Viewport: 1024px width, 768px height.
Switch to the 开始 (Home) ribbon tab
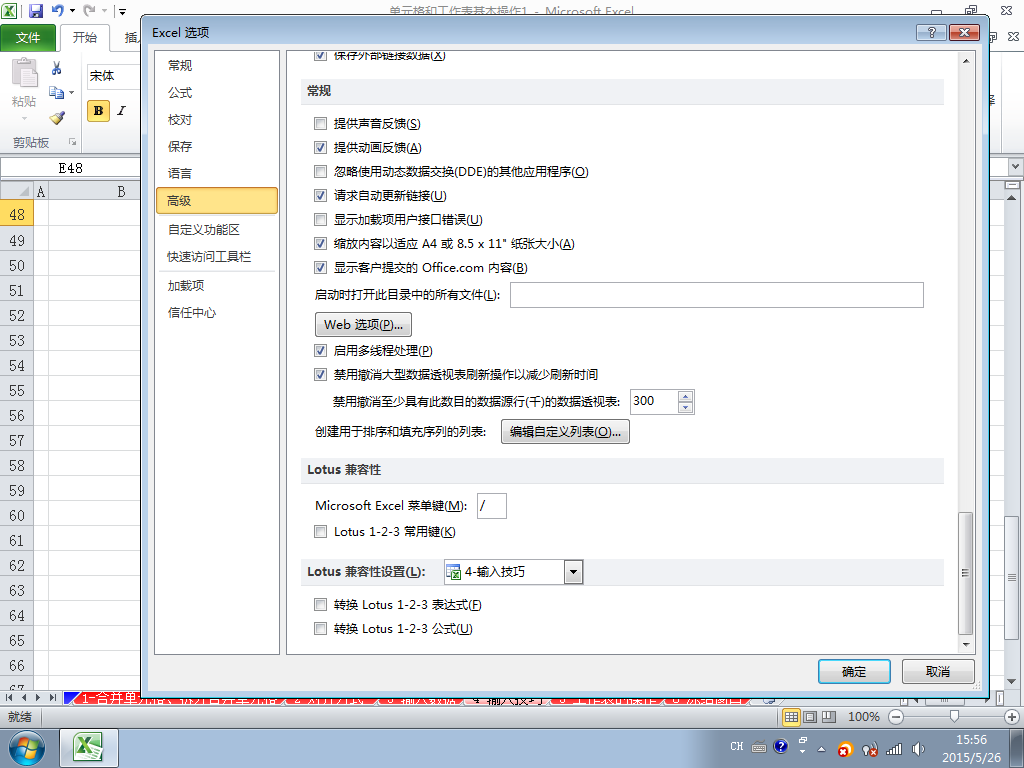point(85,38)
